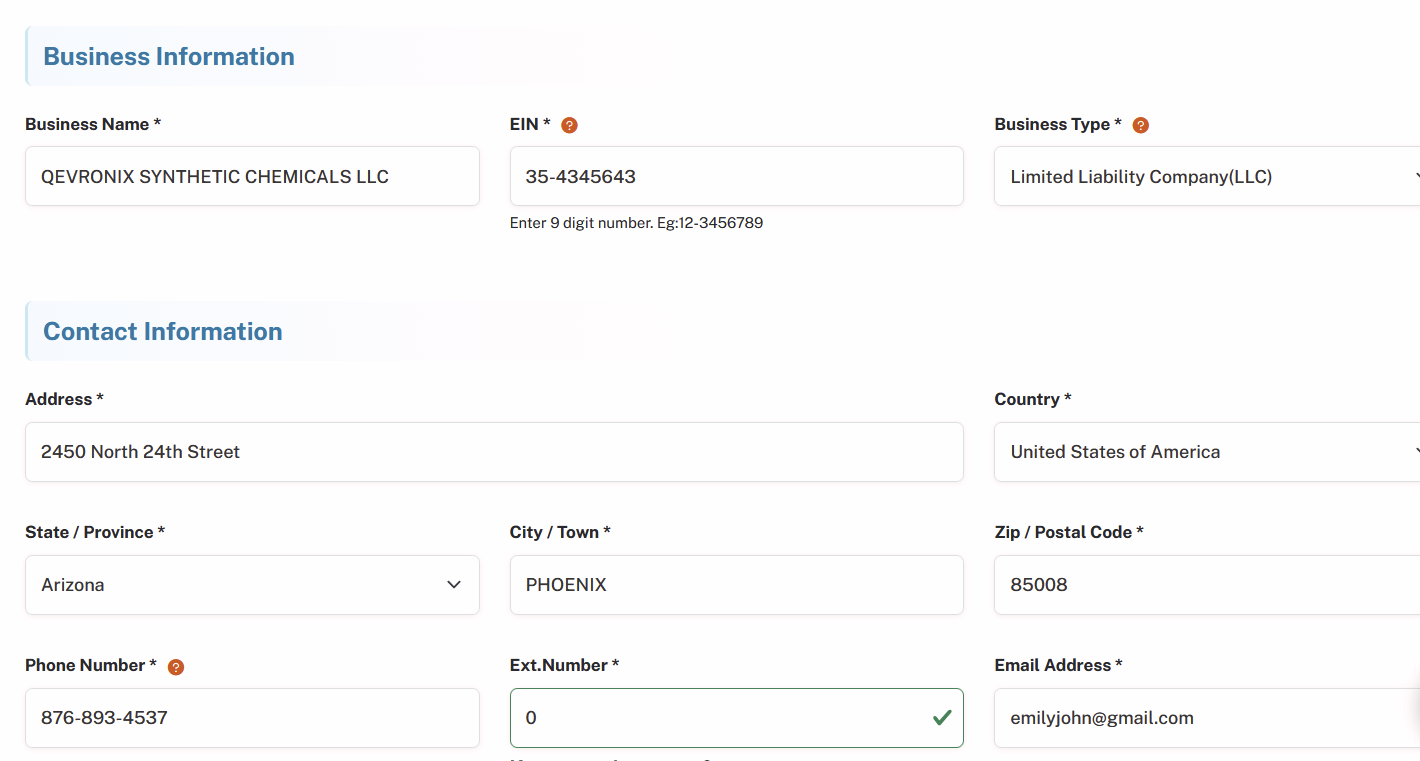Edit the Phone Number field 876-893-4537
This screenshot has height=761, width=1420.
tap(252, 718)
